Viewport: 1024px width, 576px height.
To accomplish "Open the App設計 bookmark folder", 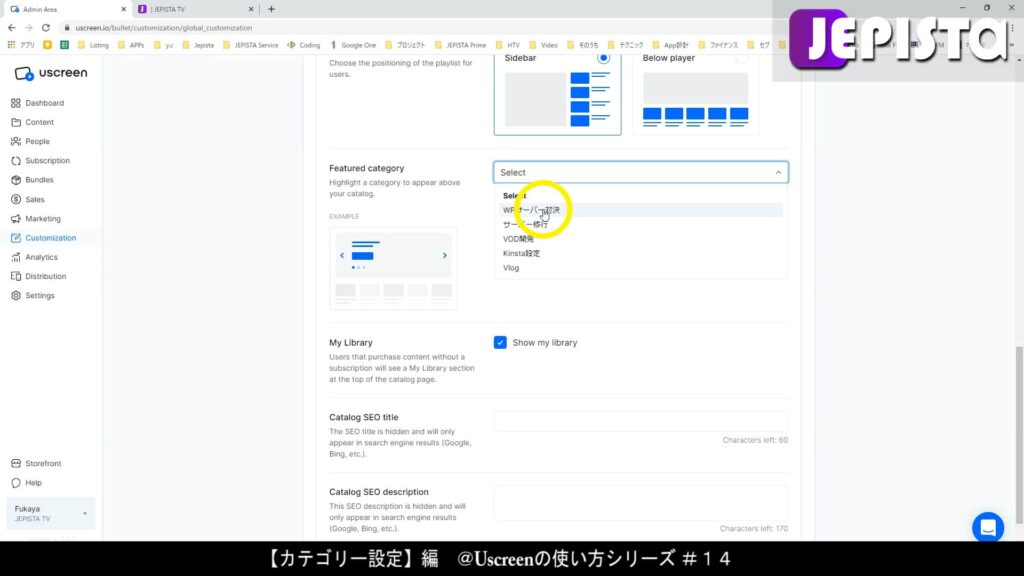I will click(x=671, y=45).
